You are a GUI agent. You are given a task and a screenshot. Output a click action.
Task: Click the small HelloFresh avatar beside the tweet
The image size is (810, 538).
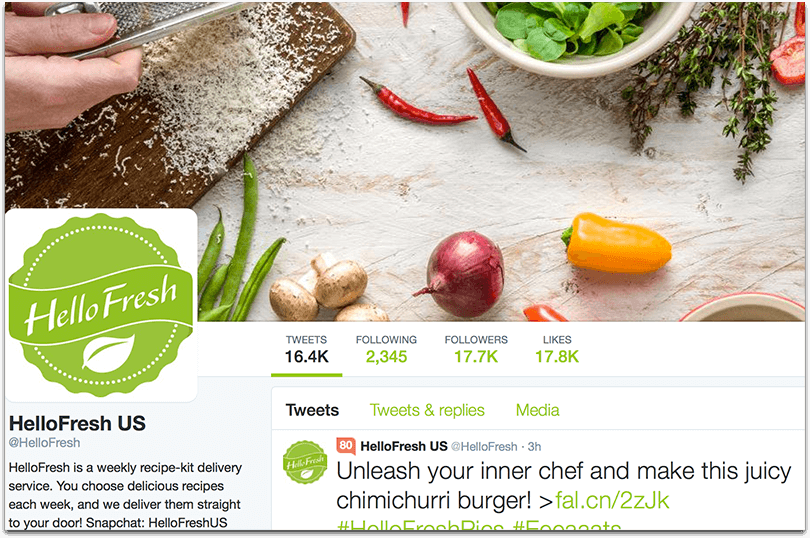point(305,462)
